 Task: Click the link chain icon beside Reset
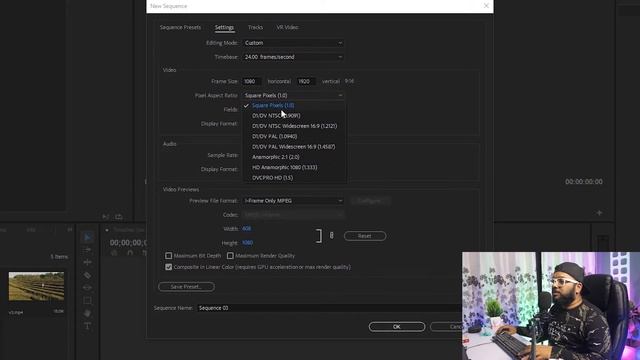coord(331,236)
